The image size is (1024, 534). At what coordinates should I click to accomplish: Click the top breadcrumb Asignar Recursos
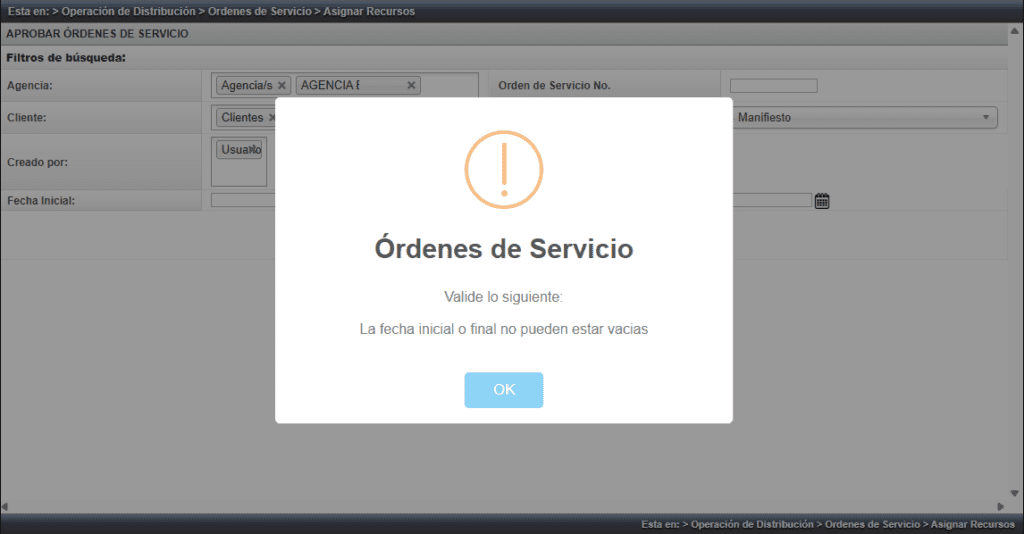point(369,11)
